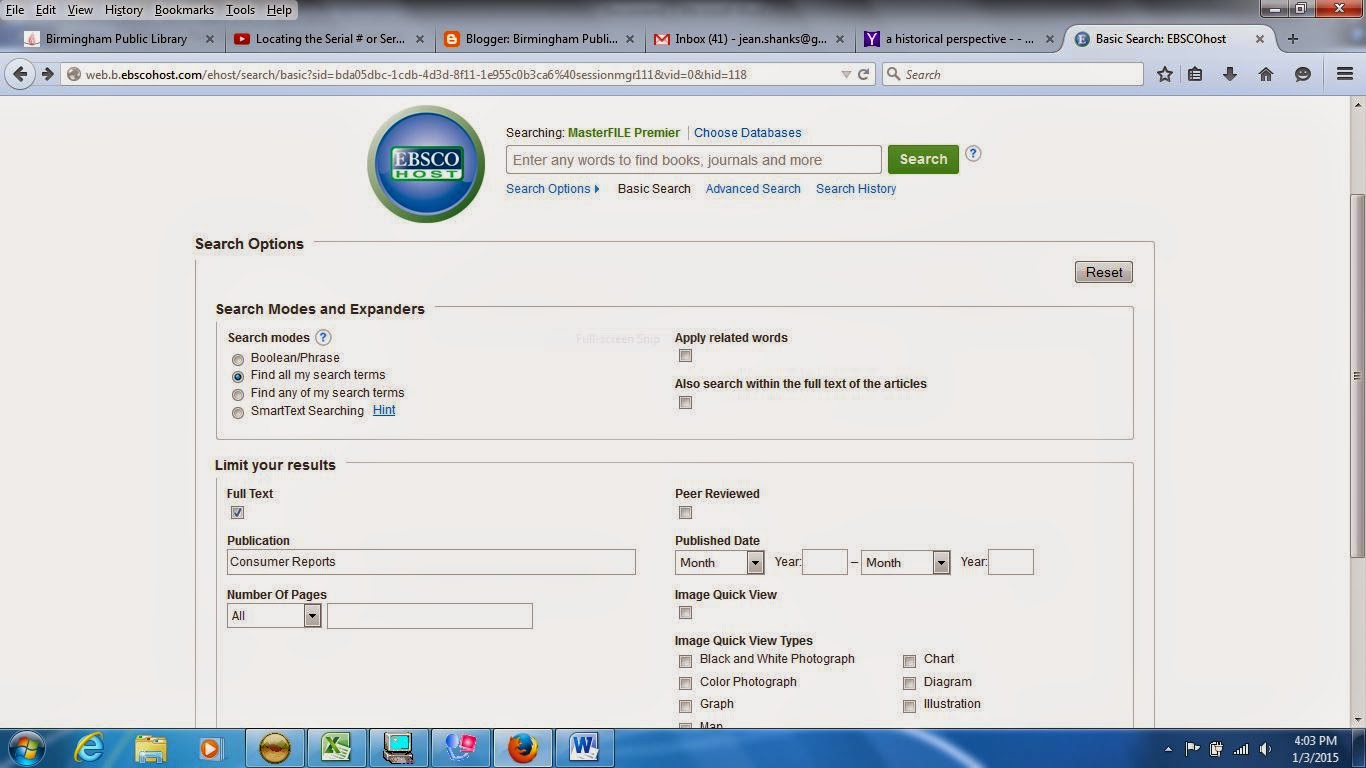Check Also search within full text of articles

[x=685, y=403]
